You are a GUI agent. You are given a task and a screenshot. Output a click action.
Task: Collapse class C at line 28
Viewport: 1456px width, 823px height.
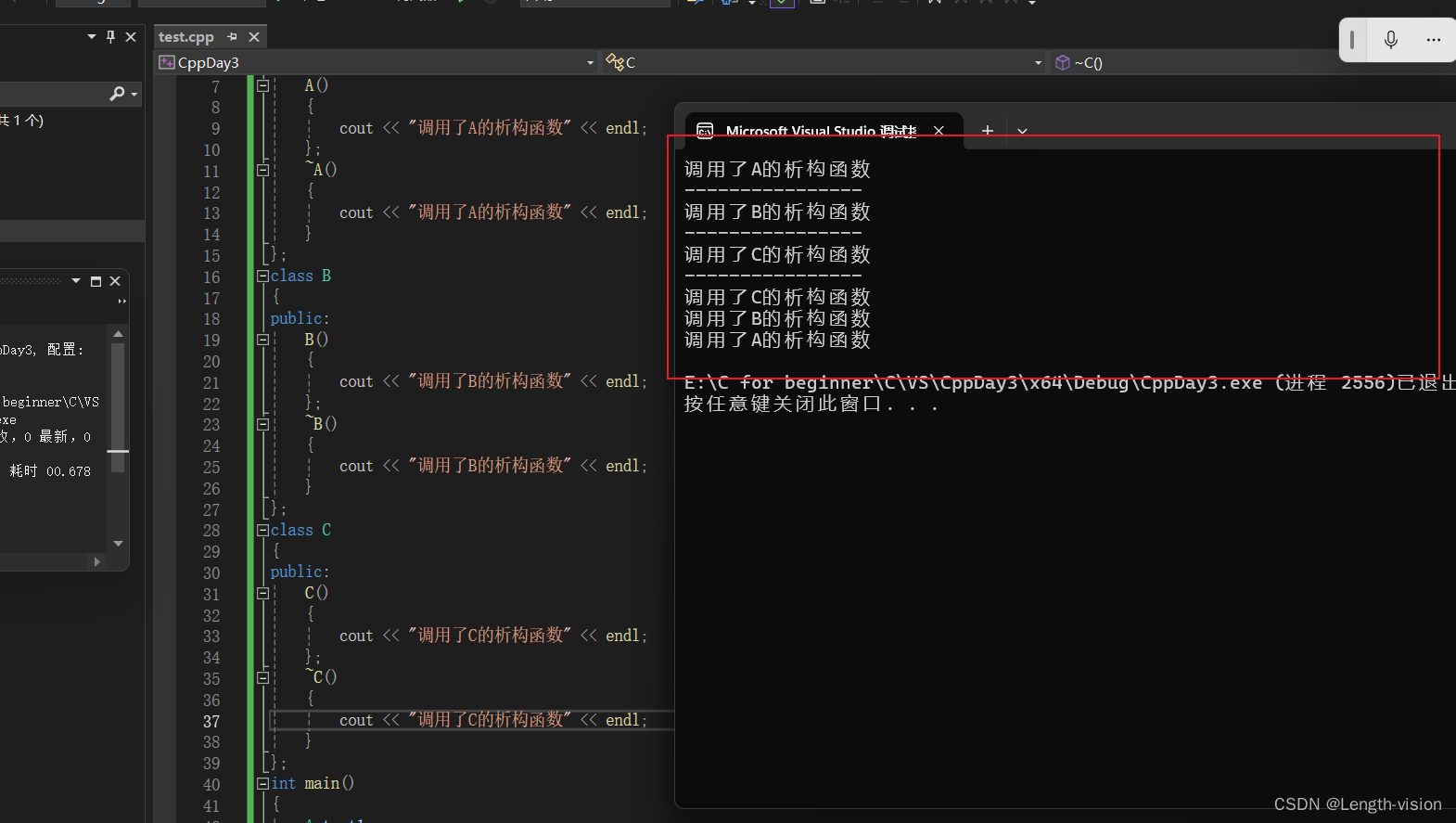click(x=262, y=530)
